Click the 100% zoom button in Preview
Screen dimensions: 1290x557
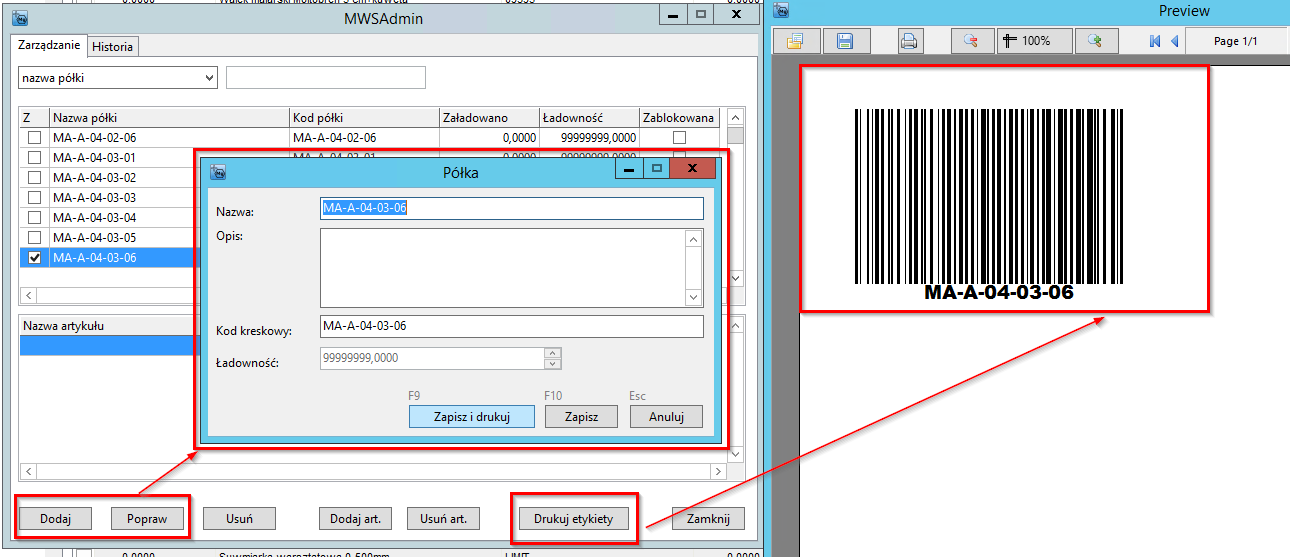[x=1034, y=41]
